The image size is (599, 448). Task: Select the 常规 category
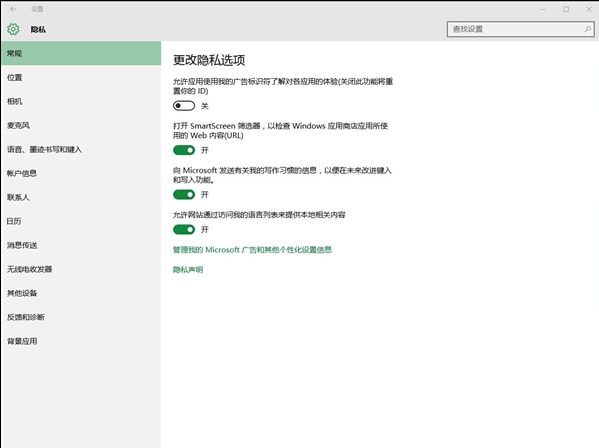coord(81,53)
